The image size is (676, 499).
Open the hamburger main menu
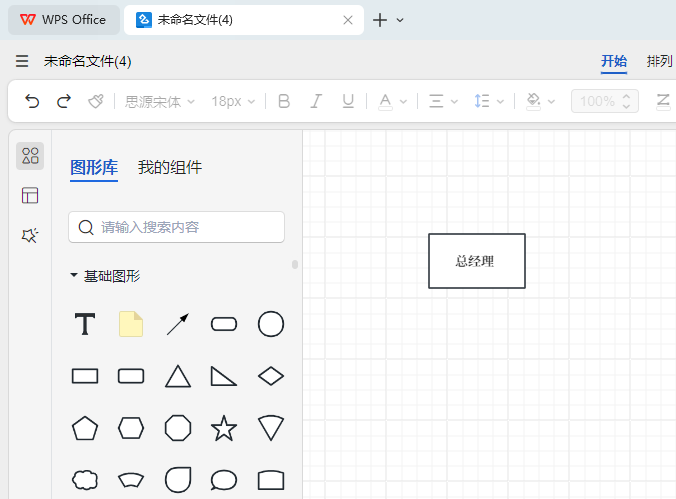22,61
